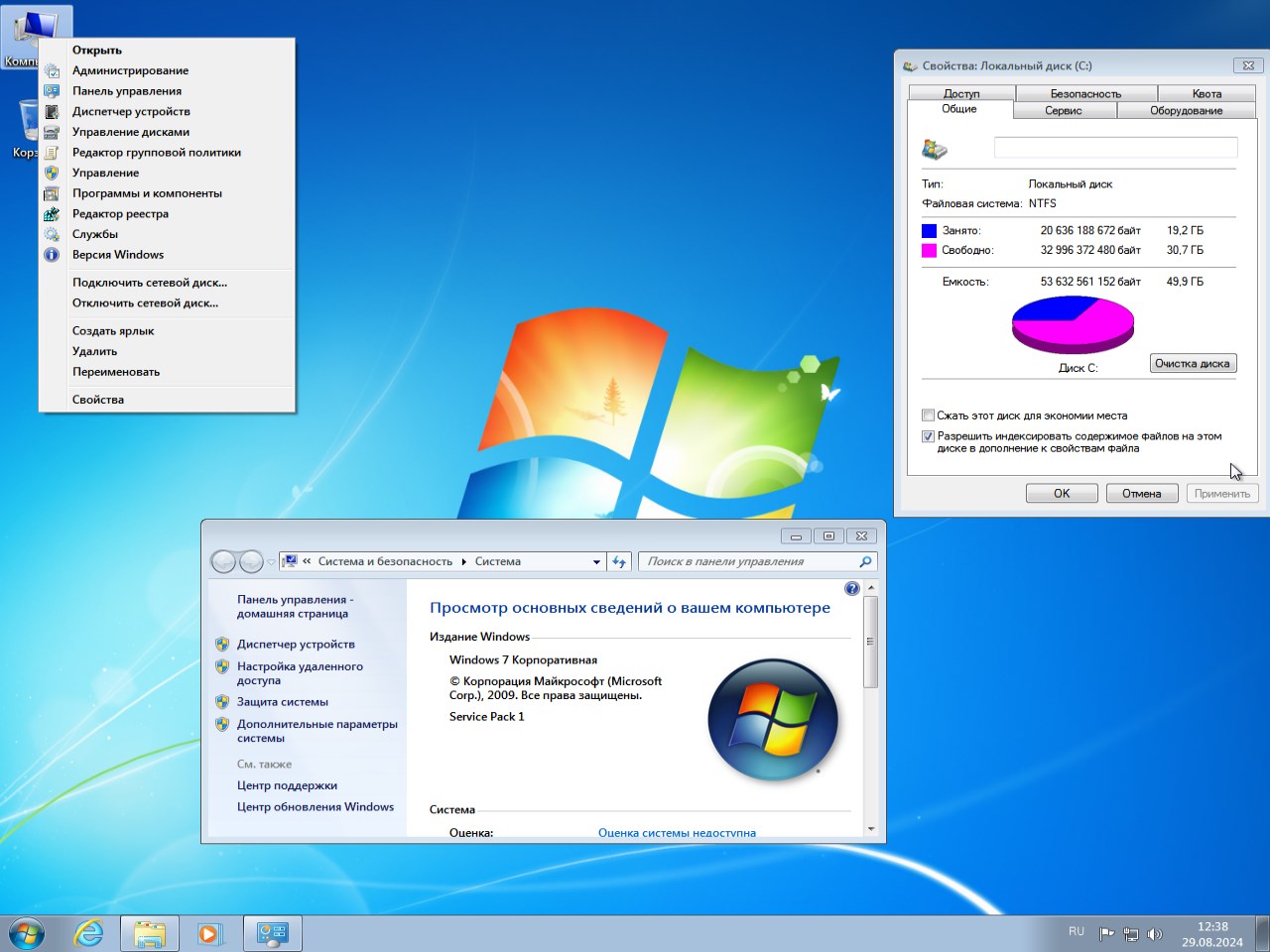1270x952 pixels.
Task: Click the Forward arrow in System window
Action: click(251, 561)
